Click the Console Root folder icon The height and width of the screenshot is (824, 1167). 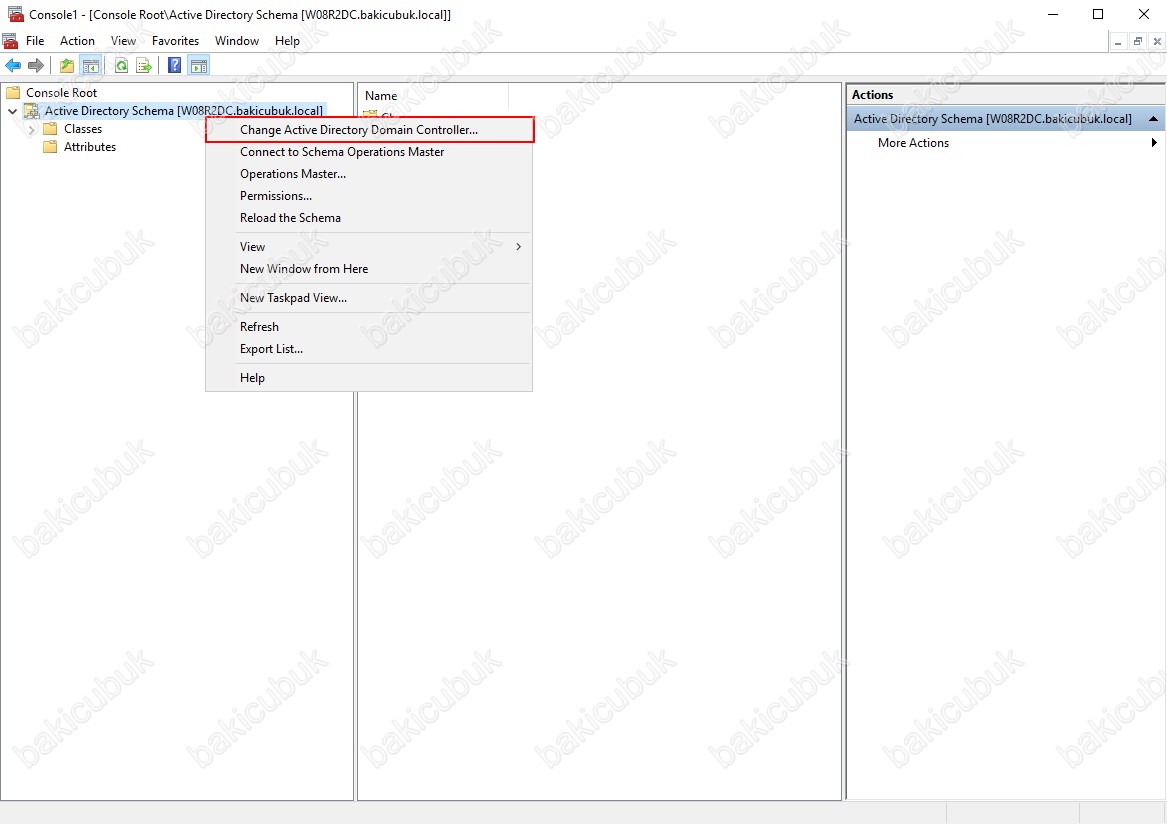point(13,92)
